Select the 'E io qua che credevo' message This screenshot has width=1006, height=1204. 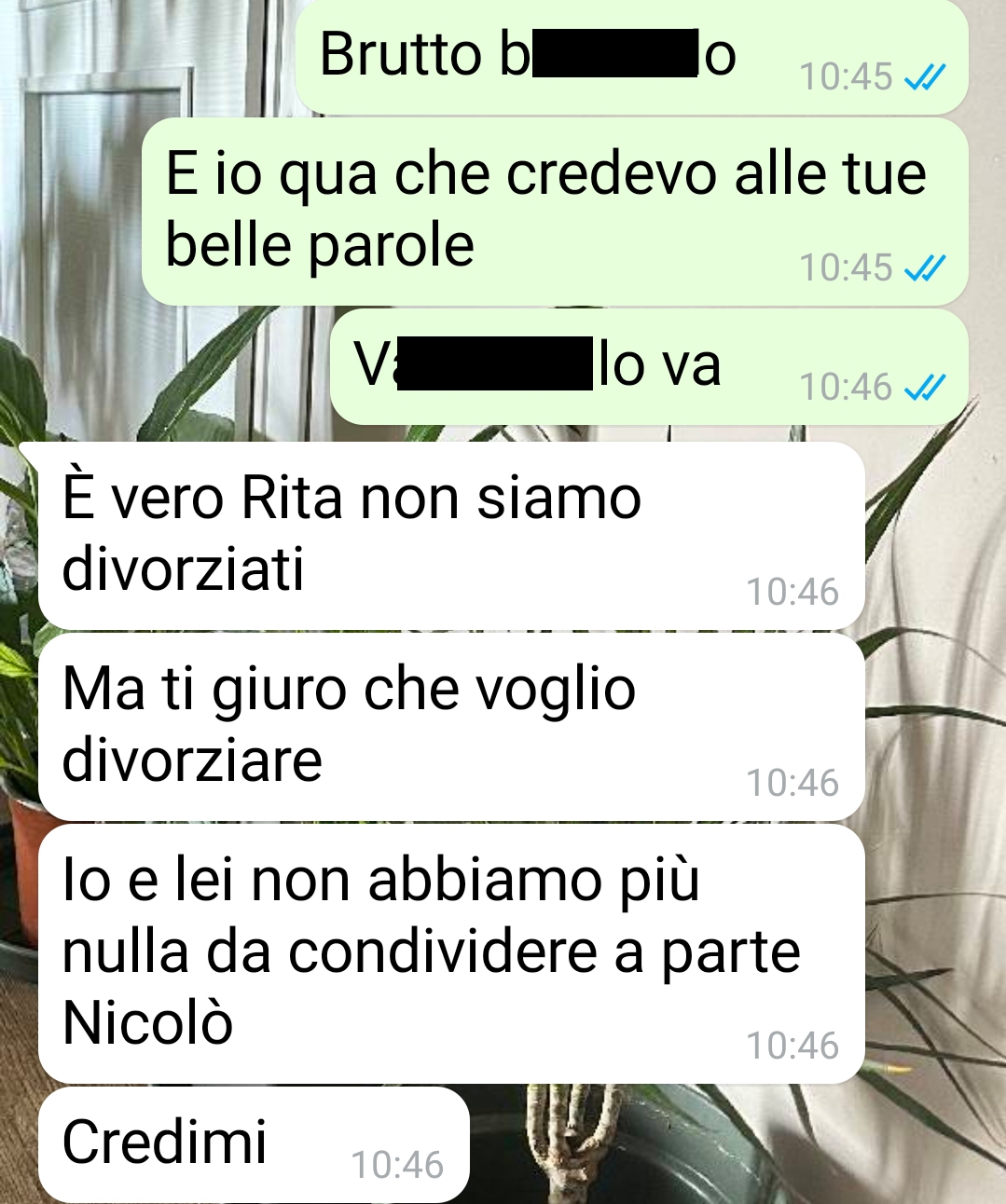point(555,212)
